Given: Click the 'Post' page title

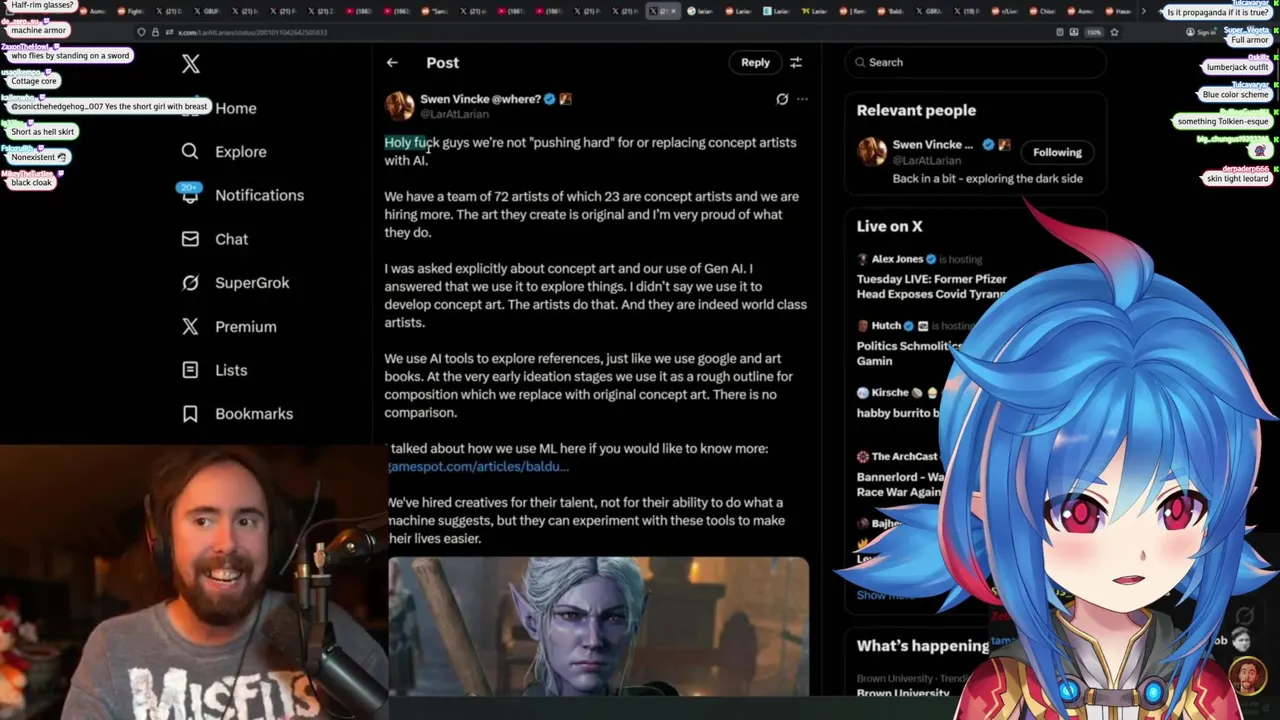Looking at the screenshot, I should [442, 62].
